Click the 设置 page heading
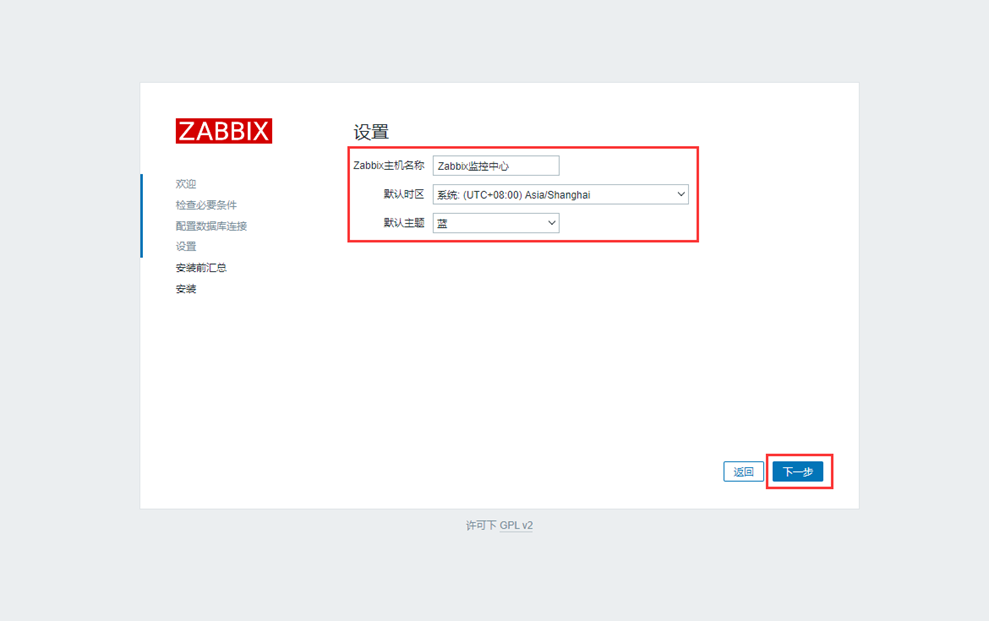This screenshot has height=621, width=989. [x=371, y=132]
